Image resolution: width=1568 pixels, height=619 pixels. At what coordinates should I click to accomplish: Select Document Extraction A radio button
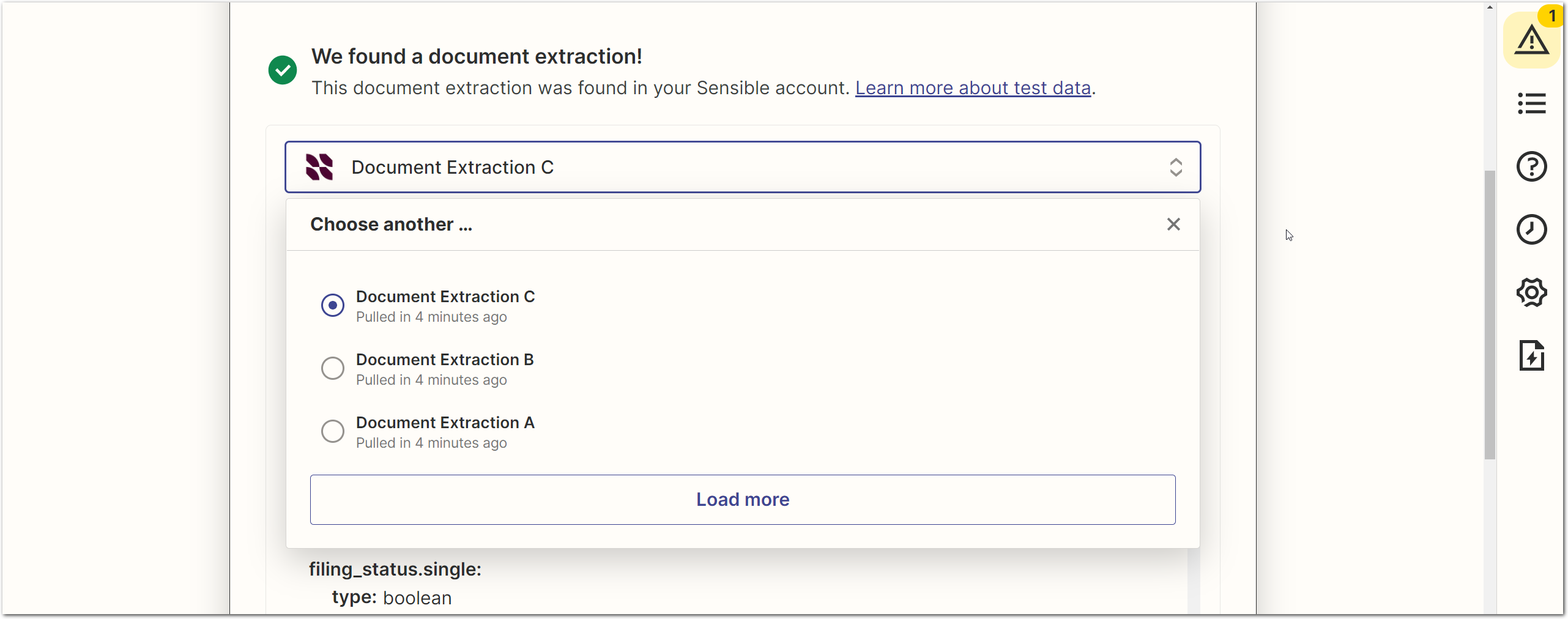click(333, 431)
